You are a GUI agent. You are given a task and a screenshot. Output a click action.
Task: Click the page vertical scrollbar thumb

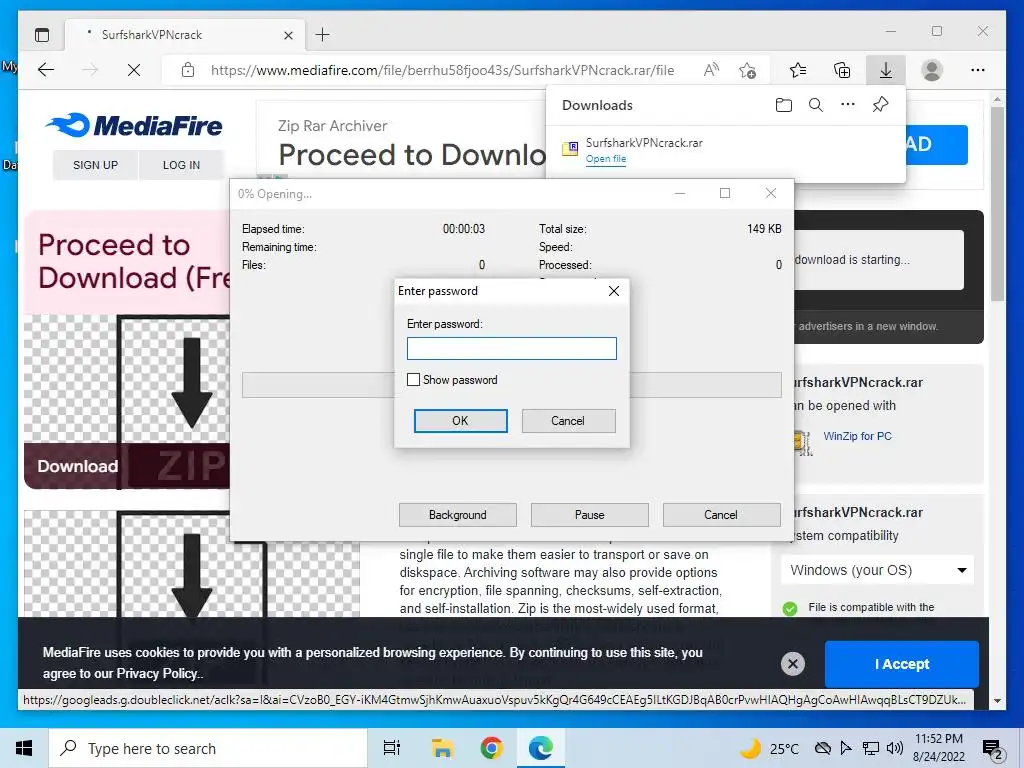997,203
